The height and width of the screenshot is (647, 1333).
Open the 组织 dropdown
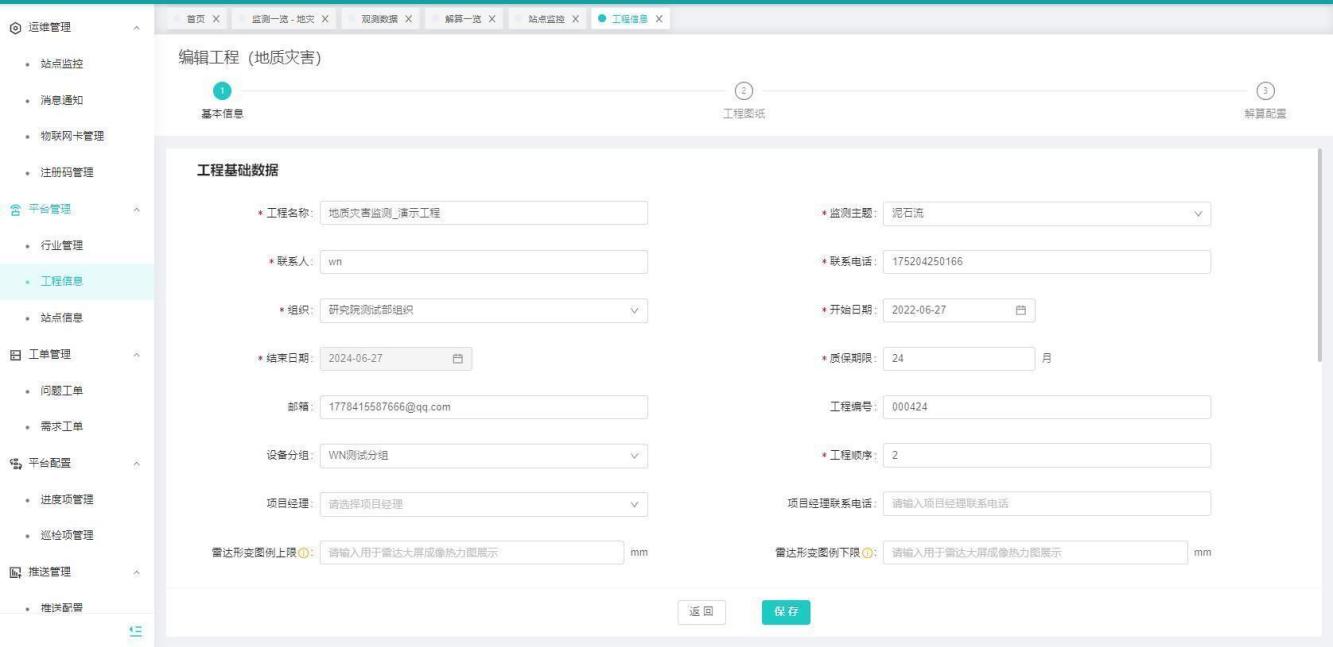click(483, 310)
